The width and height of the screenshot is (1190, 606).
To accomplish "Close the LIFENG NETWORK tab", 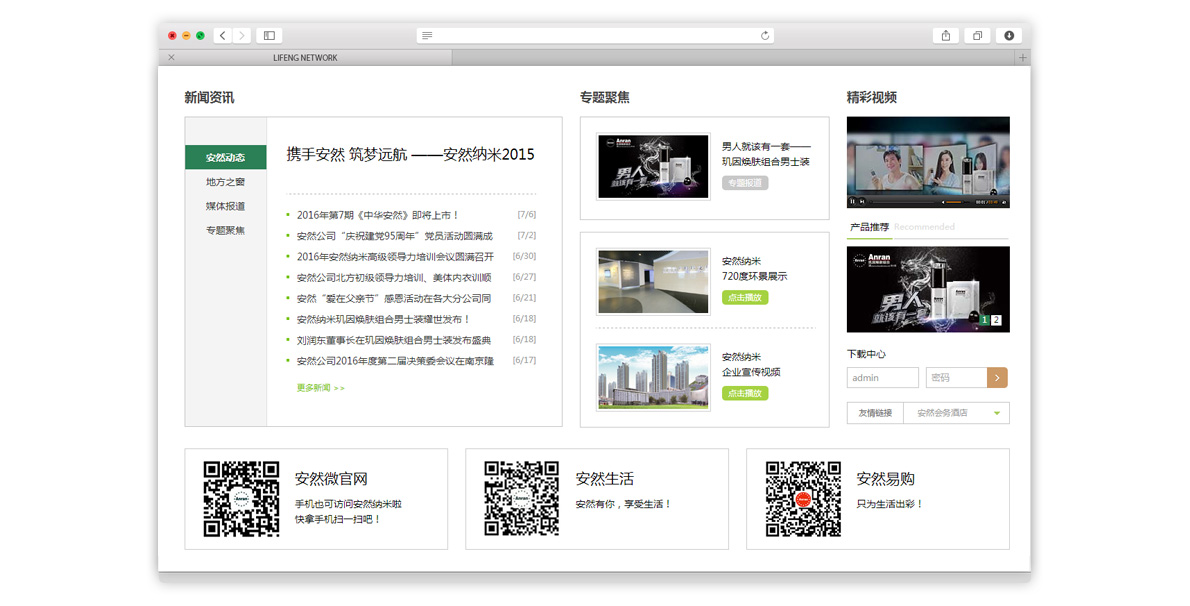I will [x=171, y=58].
